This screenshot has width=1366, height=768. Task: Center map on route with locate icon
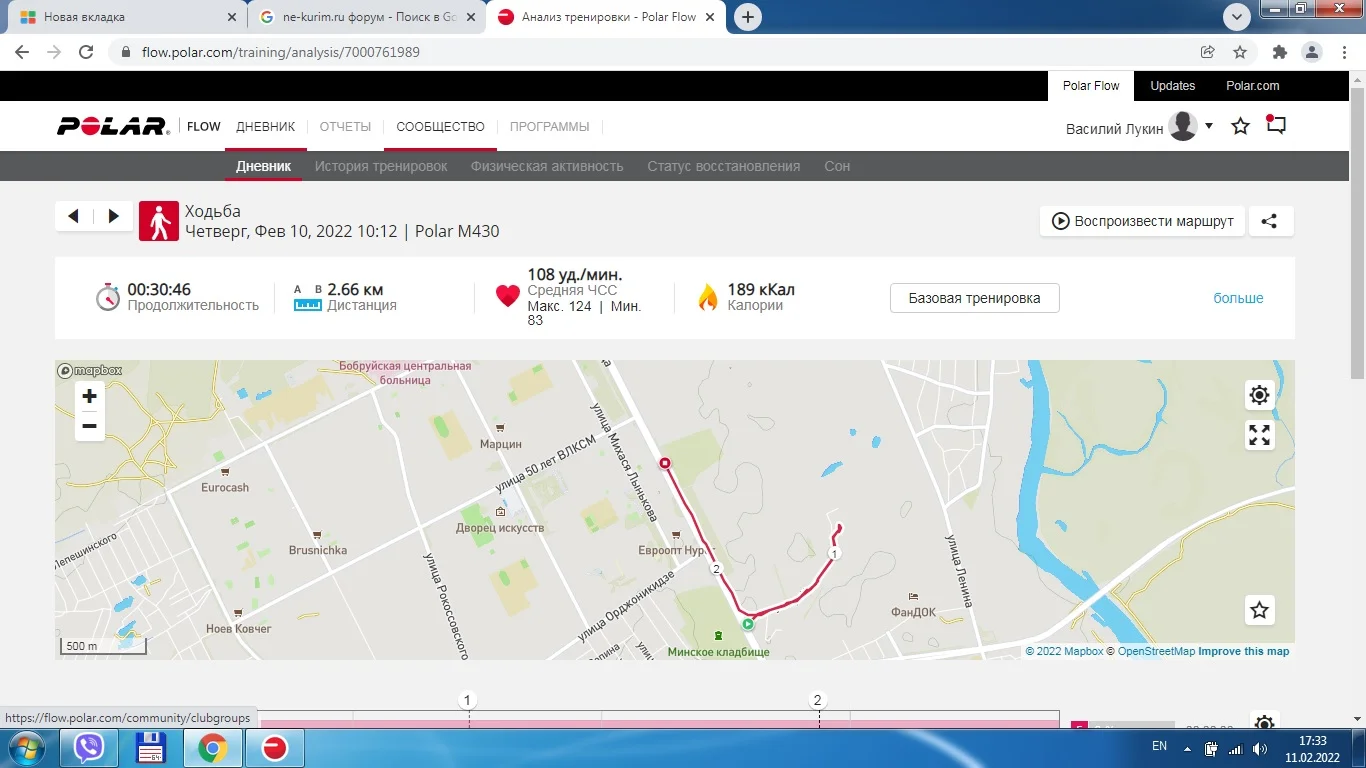[x=1259, y=395]
